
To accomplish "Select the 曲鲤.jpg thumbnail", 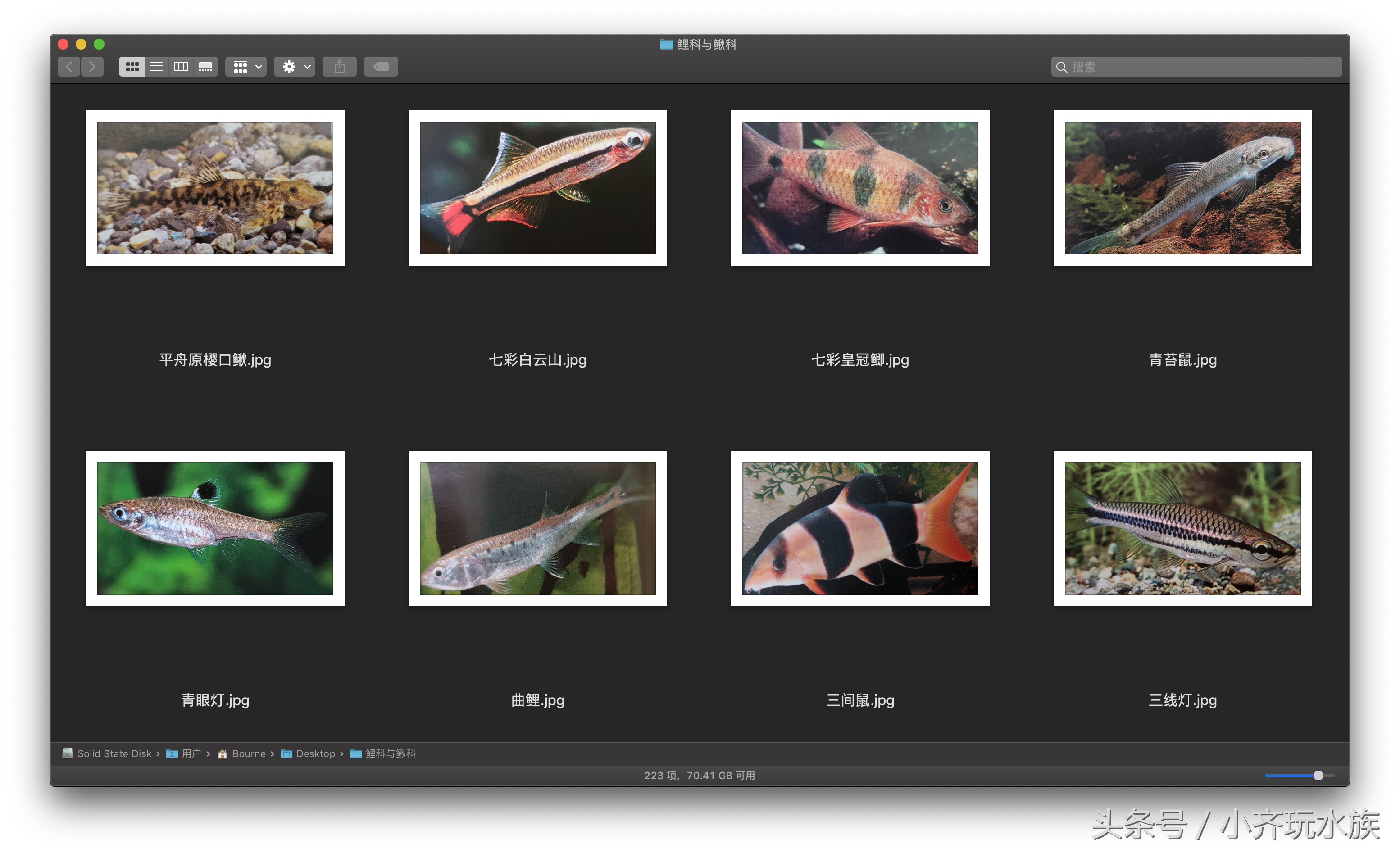I will click(537, 528).
